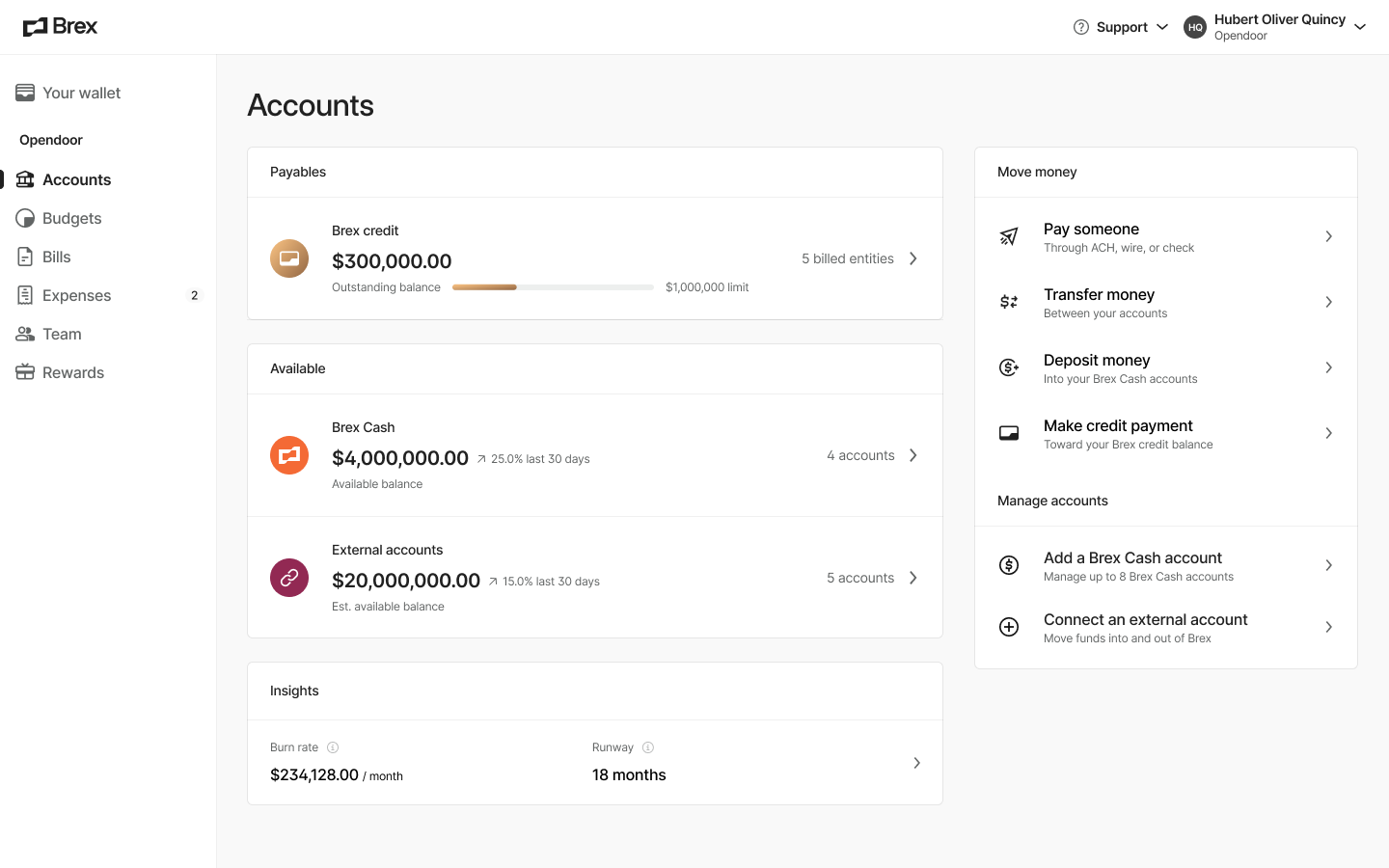Open Add a Brex Cash account

[1166, 565]
